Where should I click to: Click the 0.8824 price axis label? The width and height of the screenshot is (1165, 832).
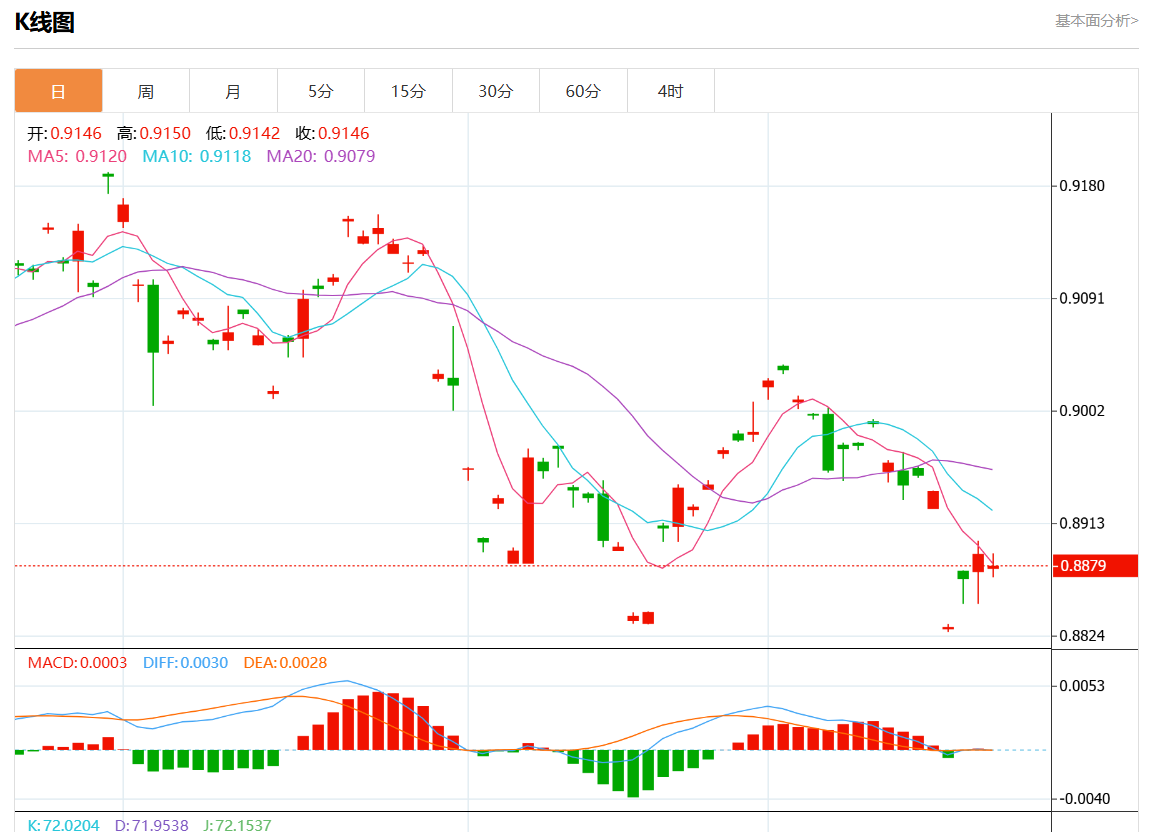pos(1082,636)
